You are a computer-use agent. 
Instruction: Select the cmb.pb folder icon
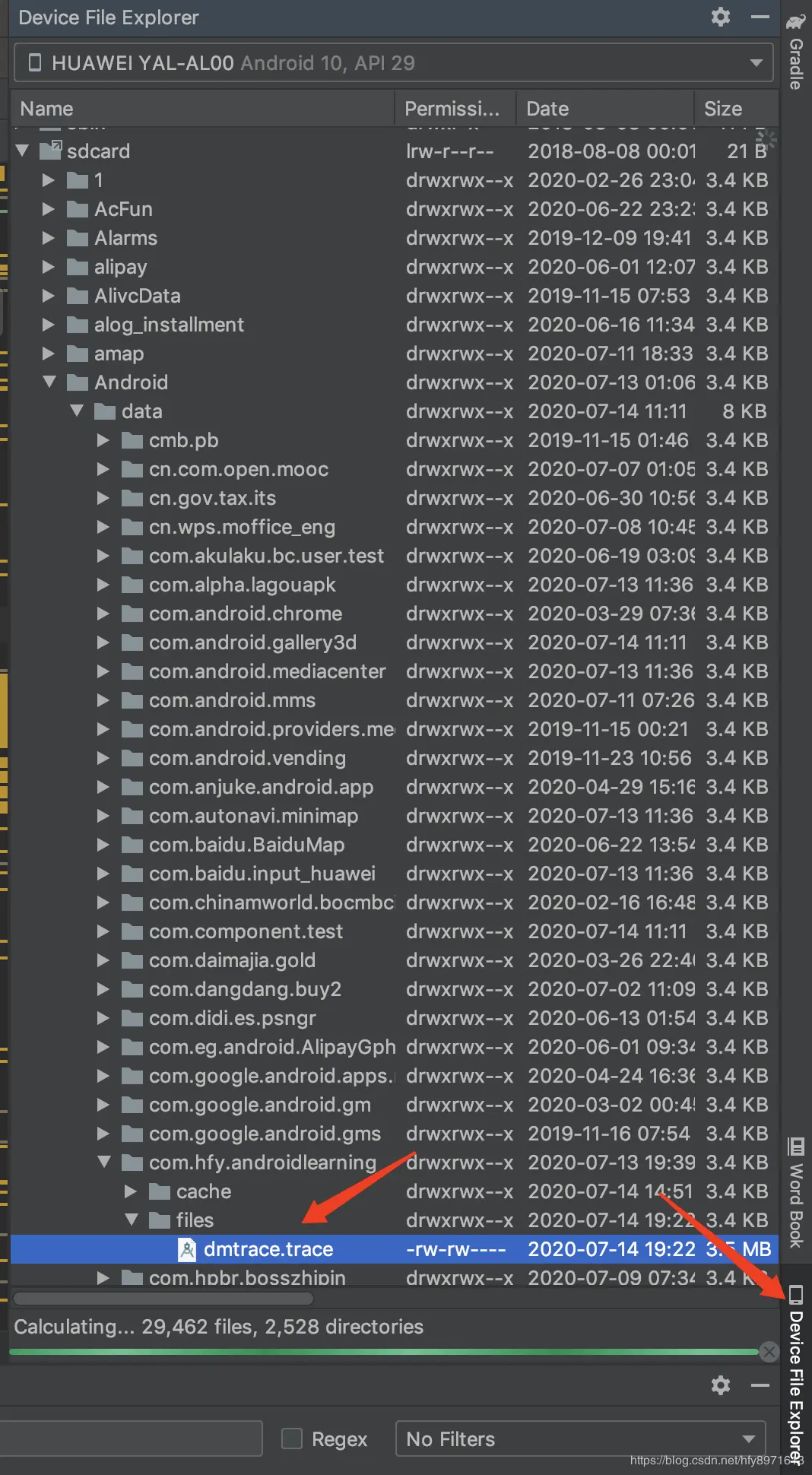pos(132,440)
